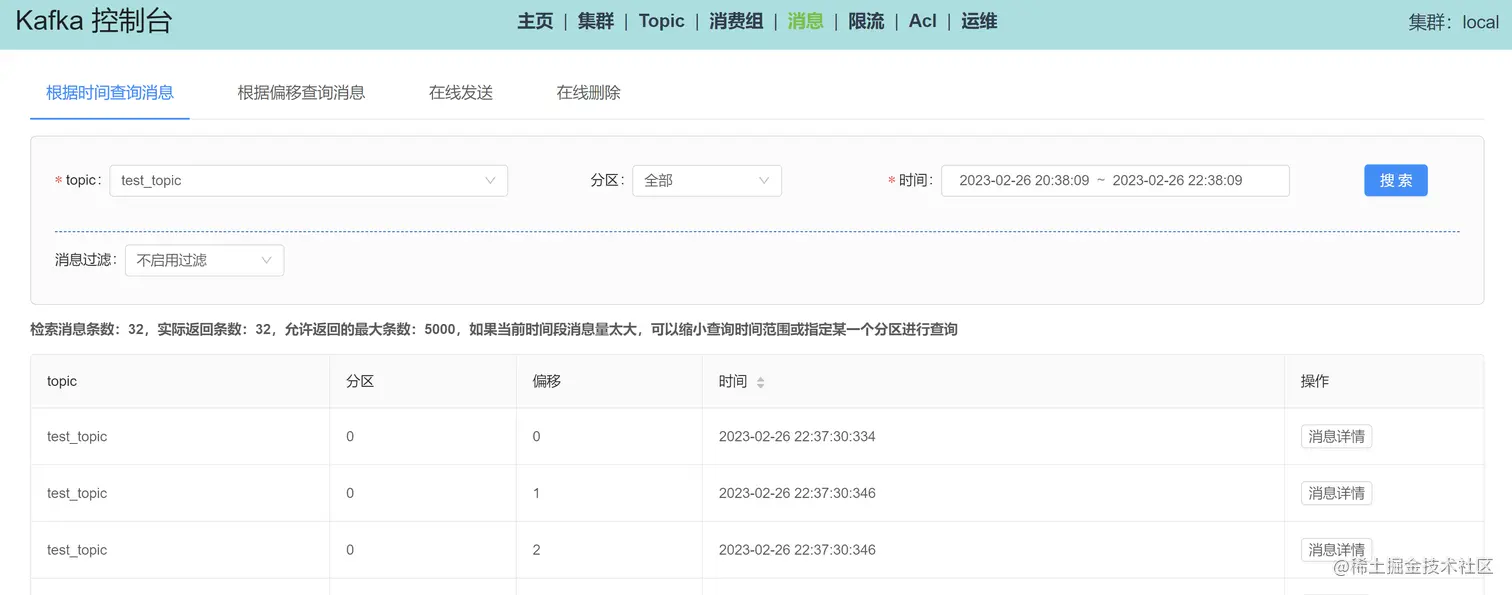This screenshot has width=1512, height=595.
Task: Click time cell 2023-02-26 22:37:30:334
Action: point(797,437)
